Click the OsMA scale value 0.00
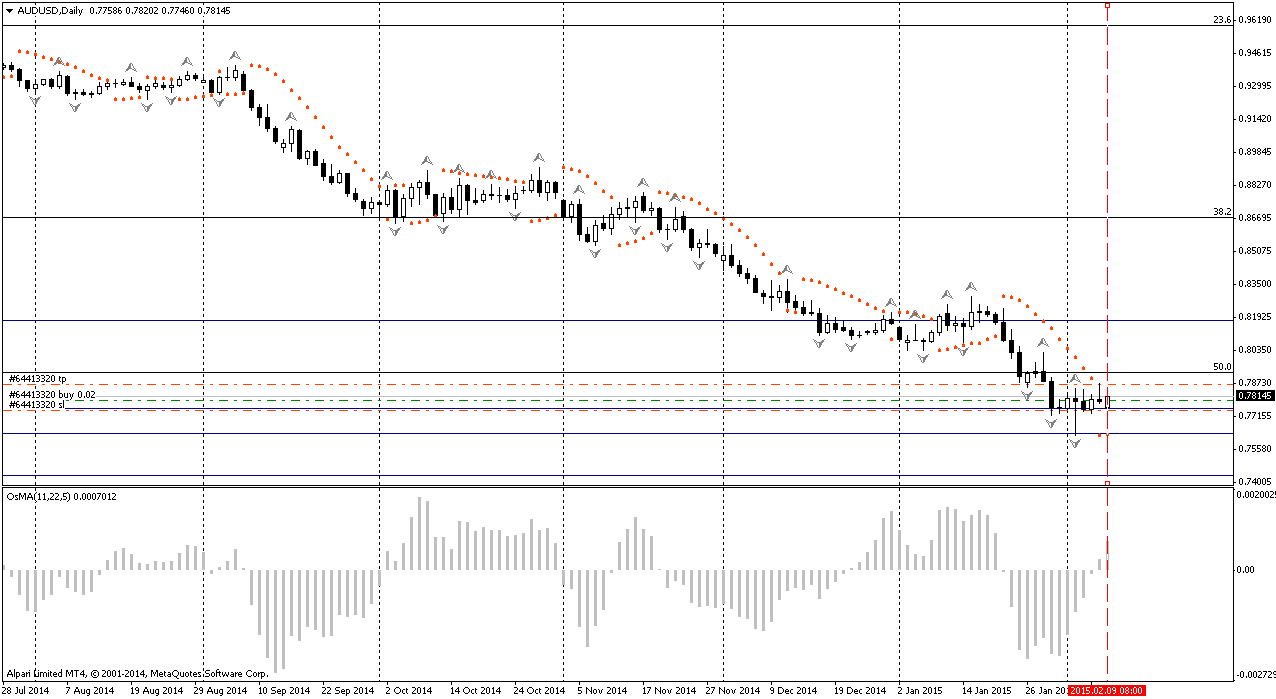This screenshot has width=1276, height=699. [x=1247, y=570]
